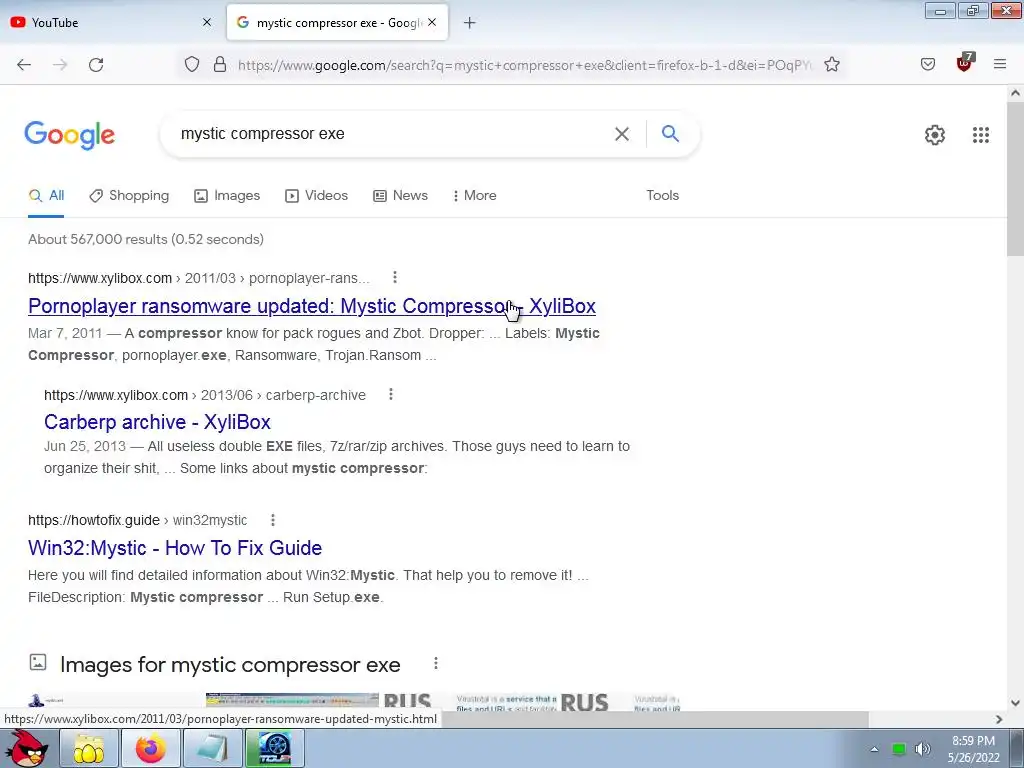Image resolution: width=1024 pixels, height=768 pixels.
Task: Switch to Shopping results
Action: tap(129, 196)
